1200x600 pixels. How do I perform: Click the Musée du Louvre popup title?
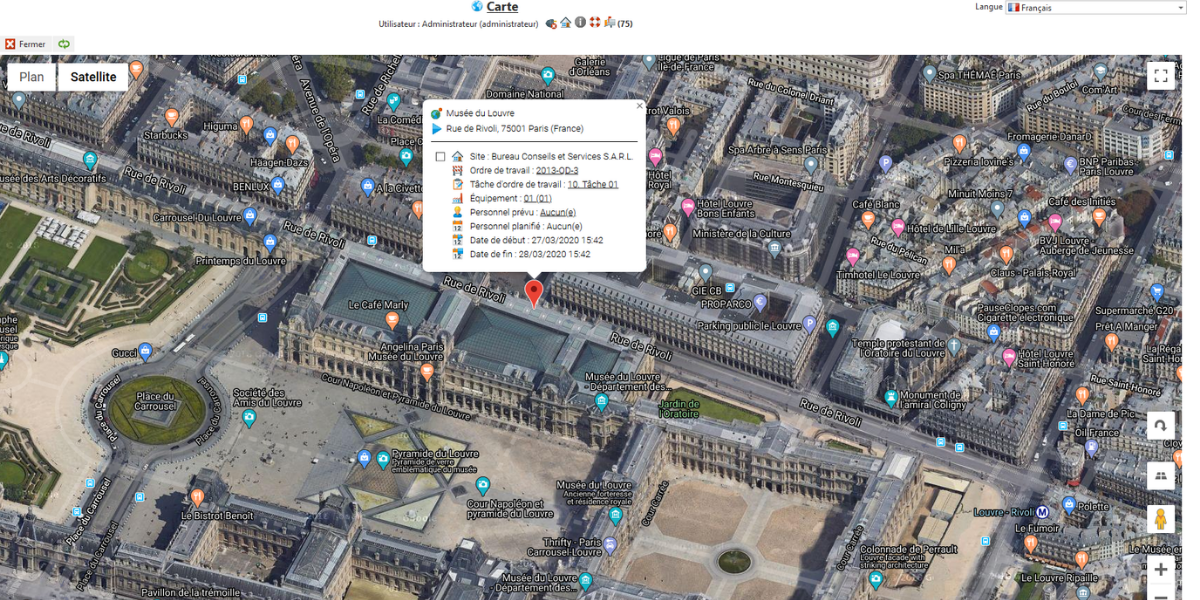coord(480,114)
